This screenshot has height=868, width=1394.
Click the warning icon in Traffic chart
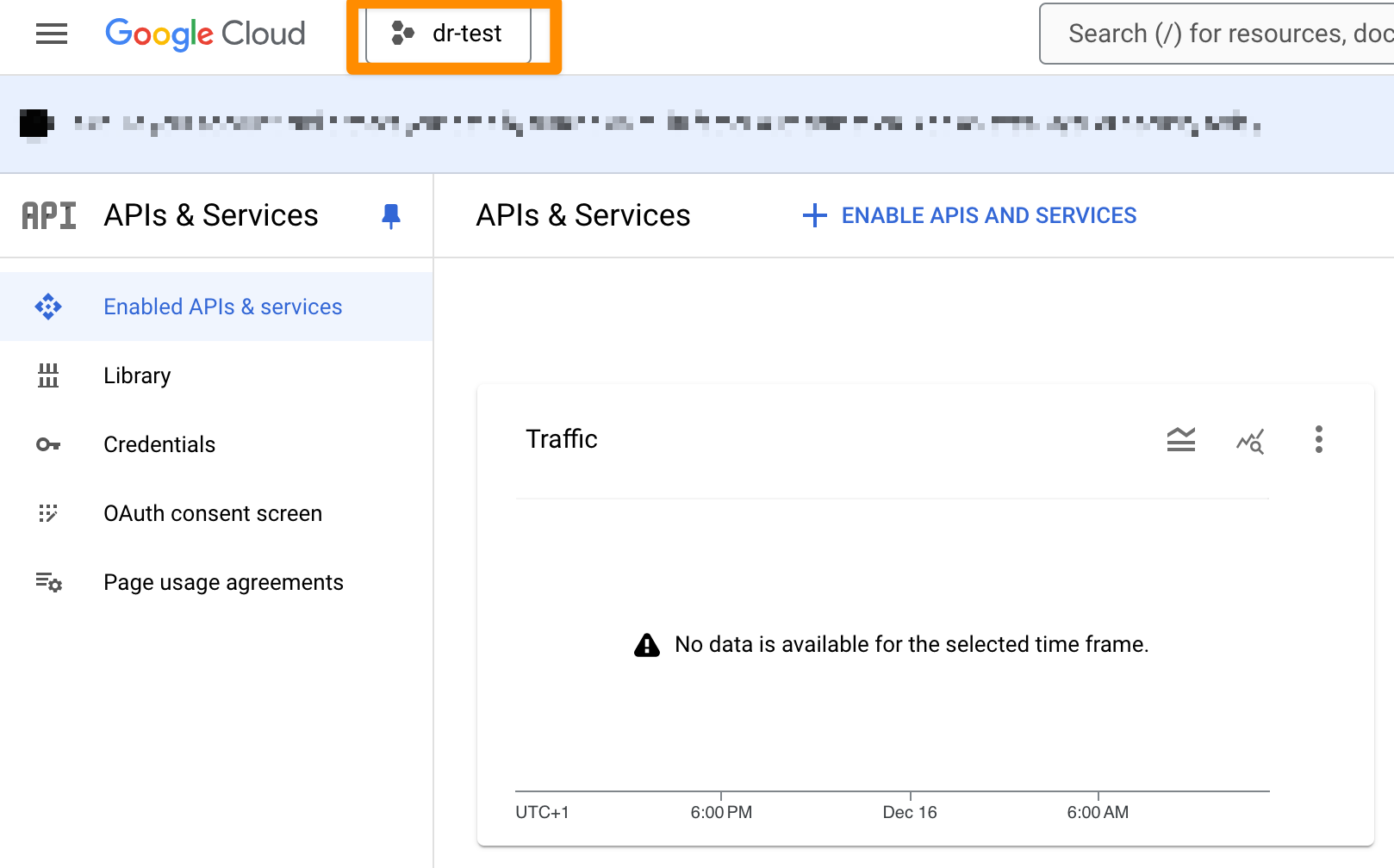[x=647, y=645]
